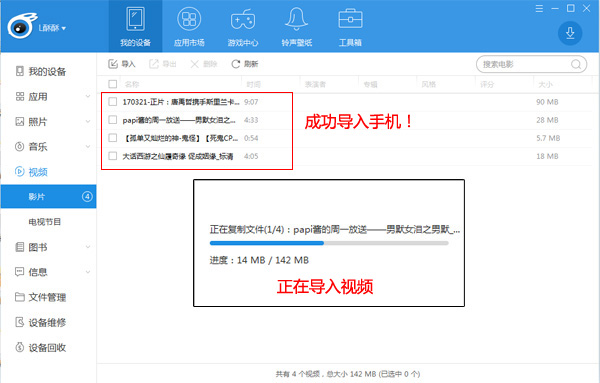The image size is (600, 383).
Task: Click the 刷新 refresh button
Action: (x=245, y=64)
